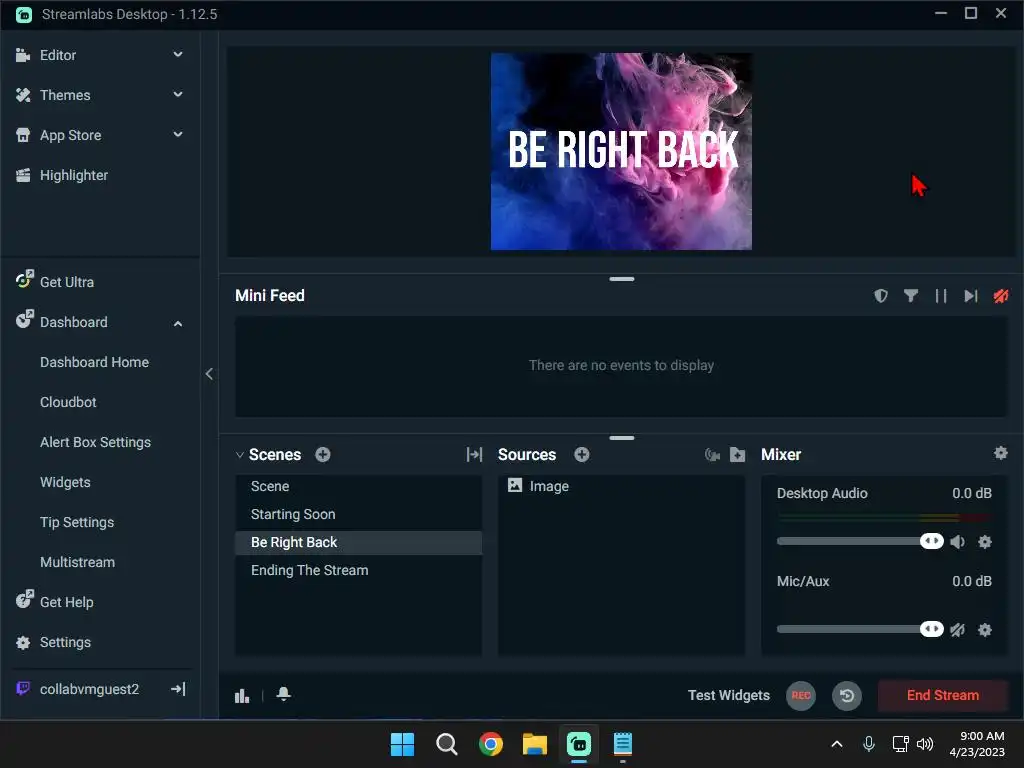Screen dimensions: 1024x768
Task: Click the grayed source icon beside add folder
Action: click(x=712, y=454)
